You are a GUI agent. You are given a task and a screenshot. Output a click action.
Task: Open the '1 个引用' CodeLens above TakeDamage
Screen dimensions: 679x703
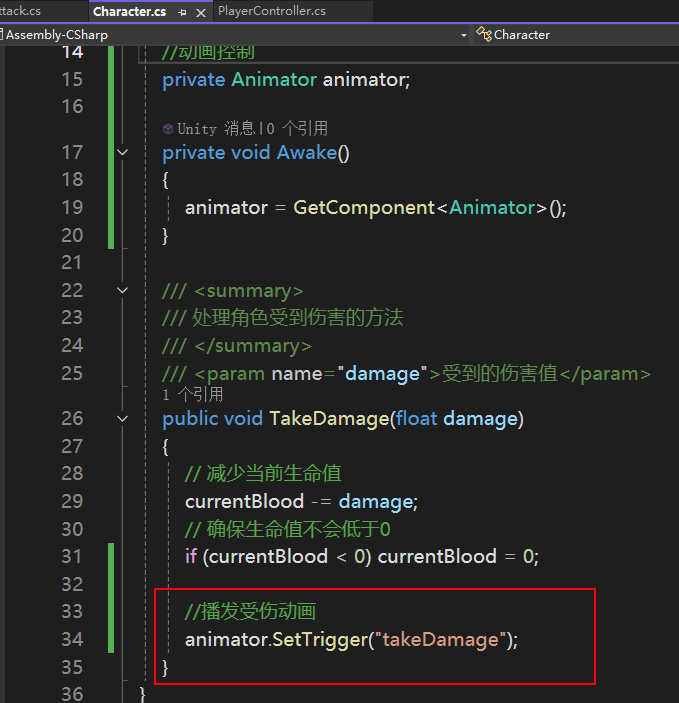pyautogui.click(x=193, y=395)
